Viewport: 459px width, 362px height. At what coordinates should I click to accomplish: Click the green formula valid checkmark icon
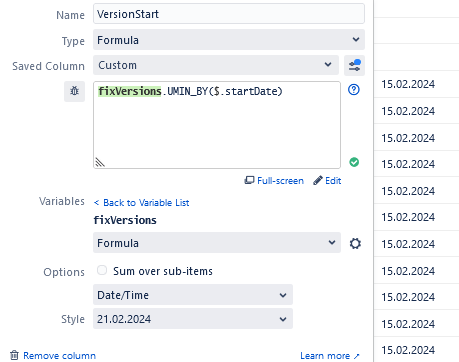point(354,162)
